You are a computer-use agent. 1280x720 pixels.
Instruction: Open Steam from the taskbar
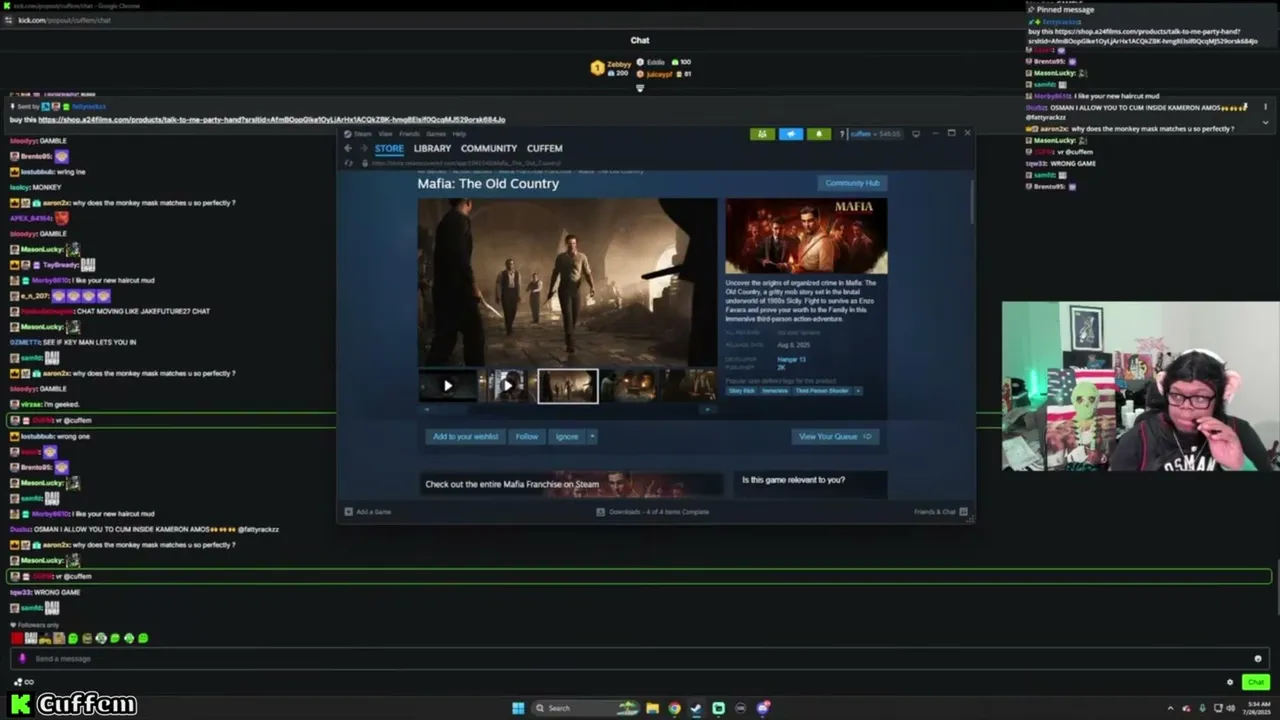coord(696,708)
